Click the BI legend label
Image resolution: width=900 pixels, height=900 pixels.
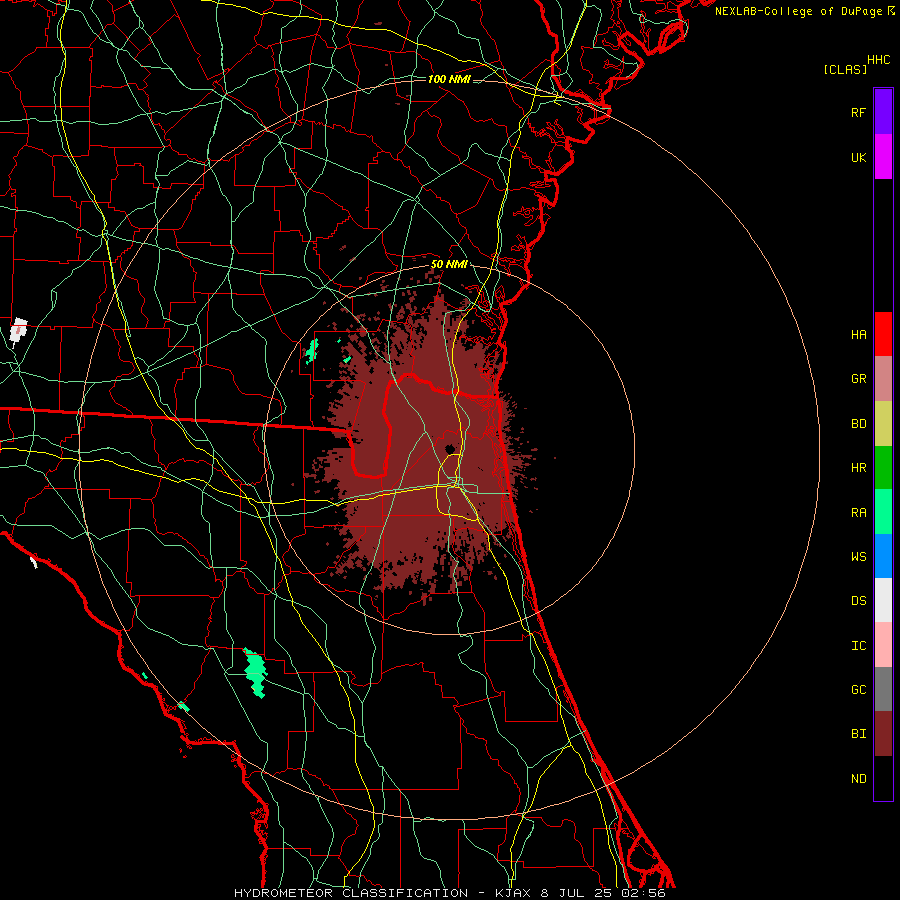pos(858,734)
